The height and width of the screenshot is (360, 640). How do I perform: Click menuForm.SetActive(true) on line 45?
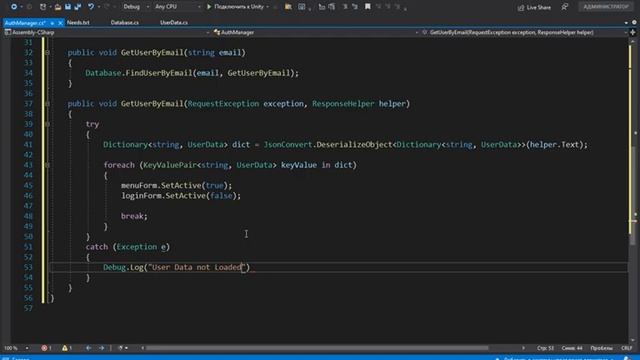pyautogui.click(x=176, y=185)
